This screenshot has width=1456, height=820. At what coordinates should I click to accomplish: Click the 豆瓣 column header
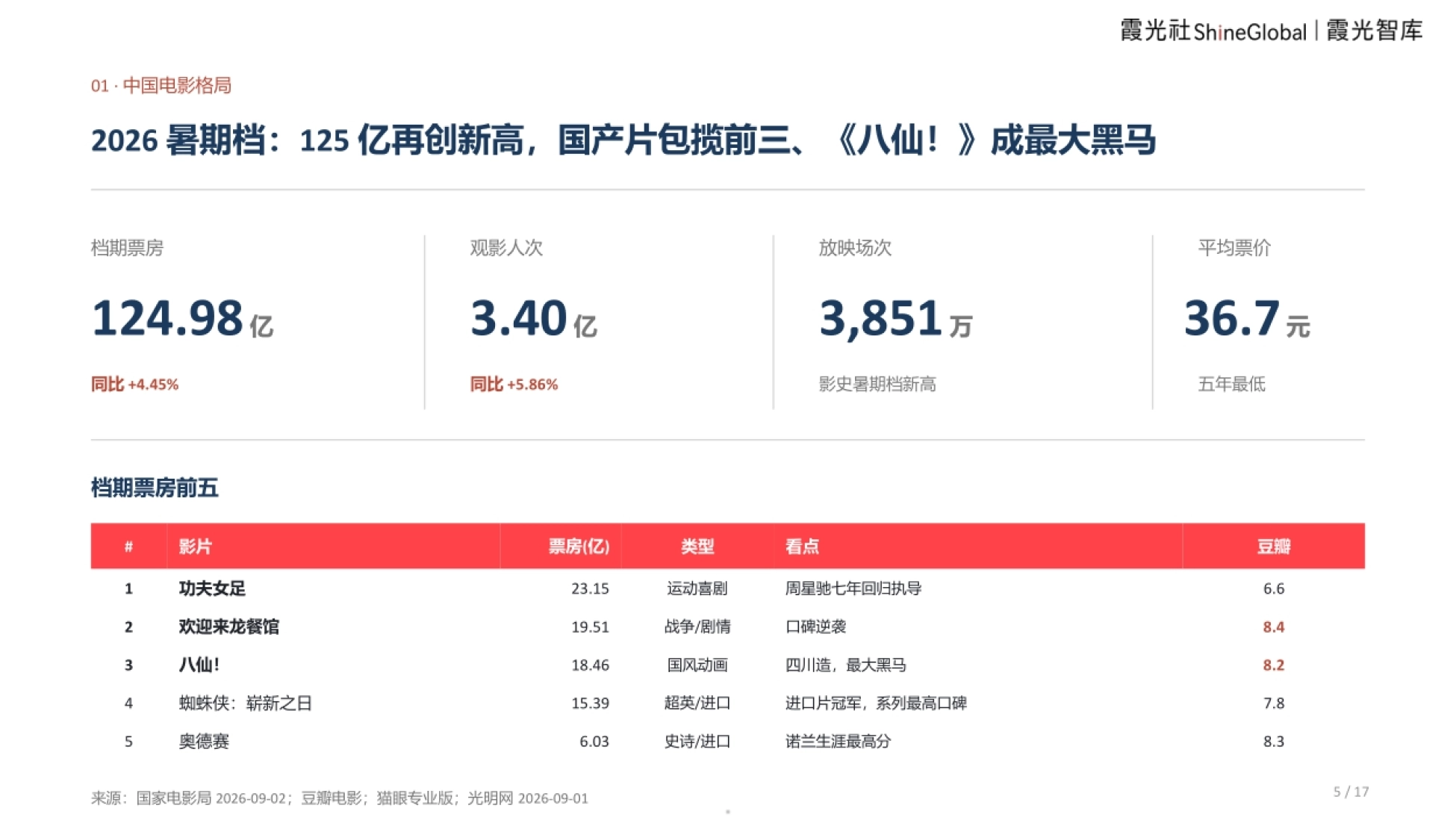click(1274, 547)
